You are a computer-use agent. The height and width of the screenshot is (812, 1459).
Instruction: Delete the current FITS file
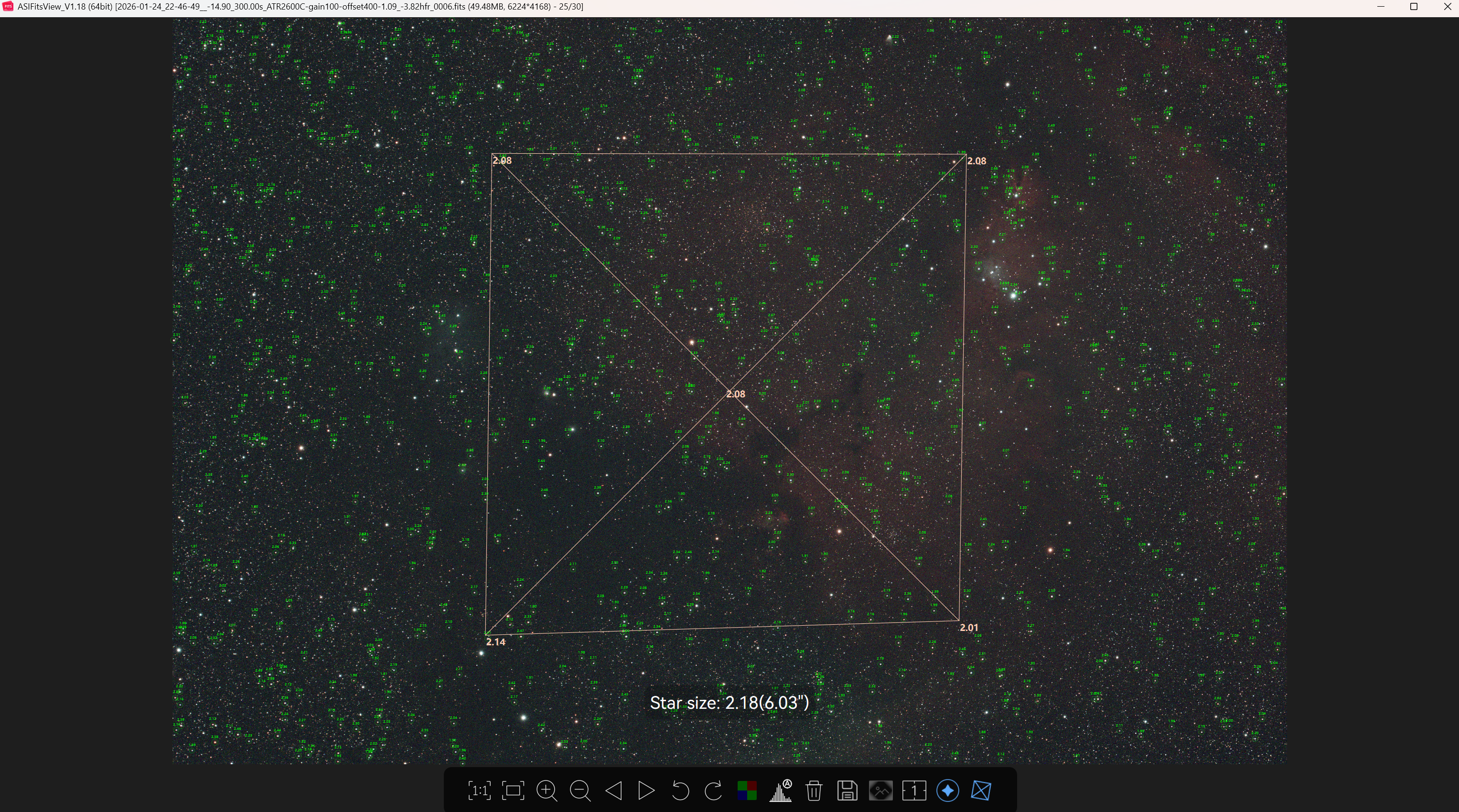pyautogui.click(x=814, y=791)
